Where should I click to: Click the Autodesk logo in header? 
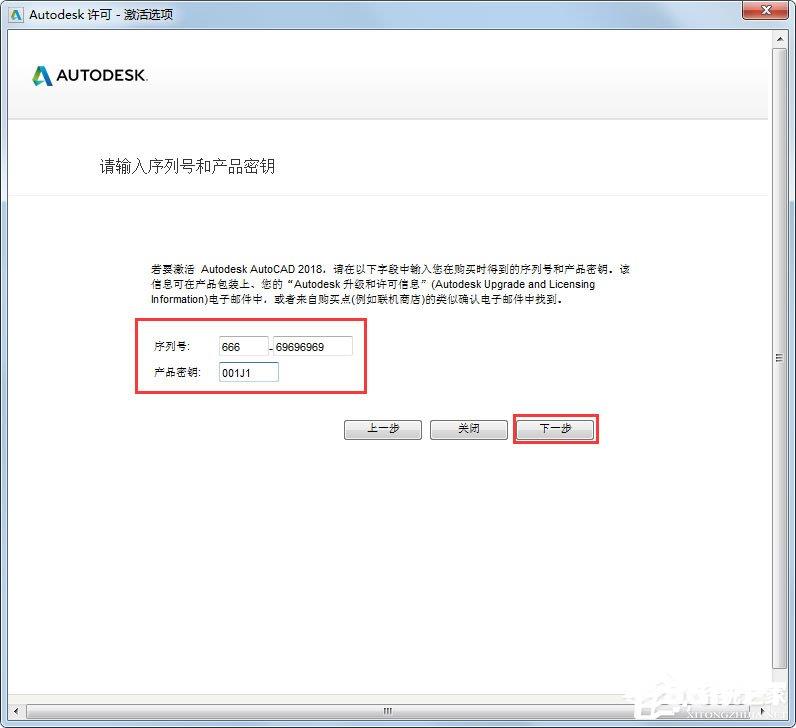click(x=89, y=76)
